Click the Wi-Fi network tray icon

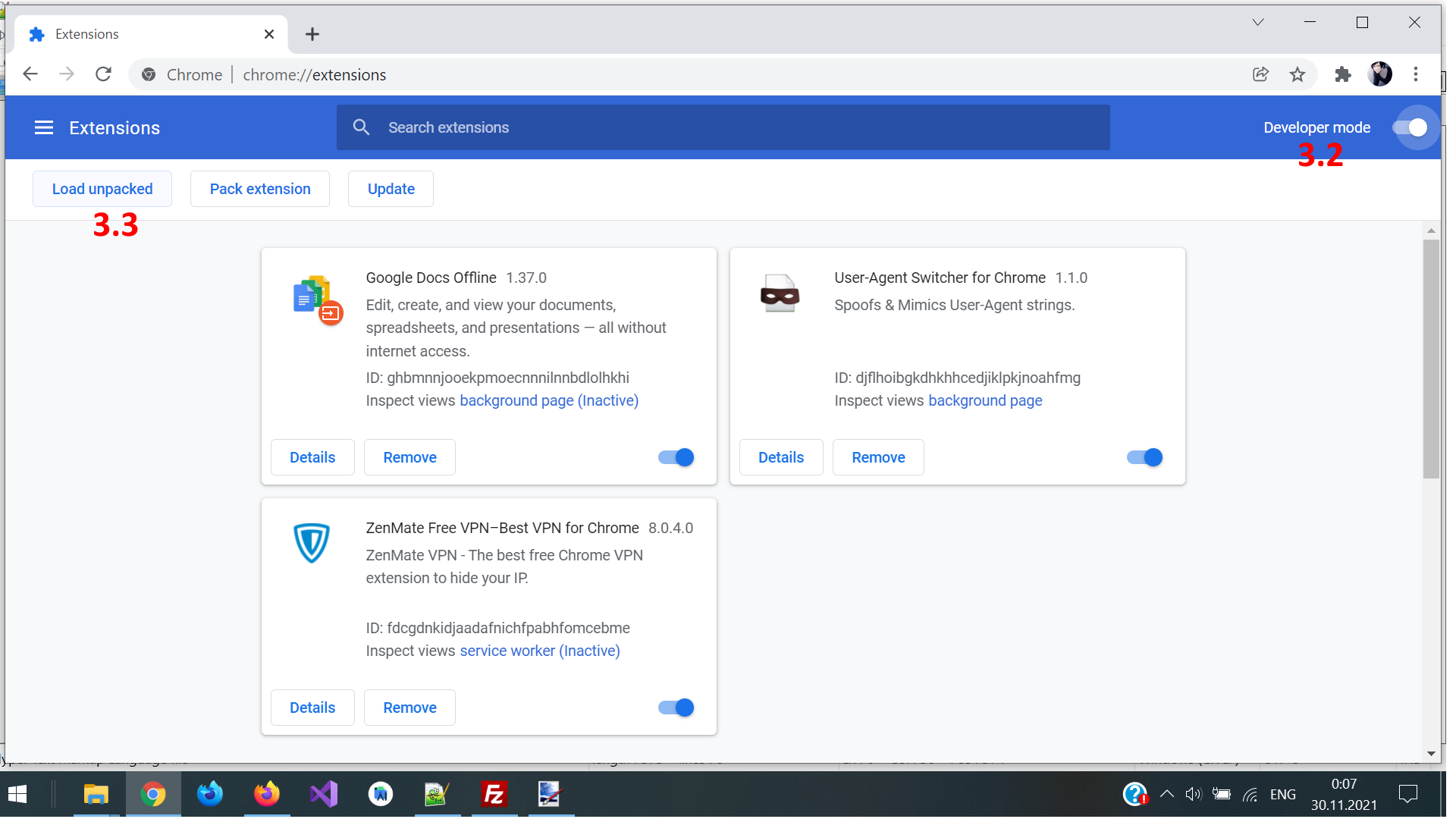[x=1250, y=795]
